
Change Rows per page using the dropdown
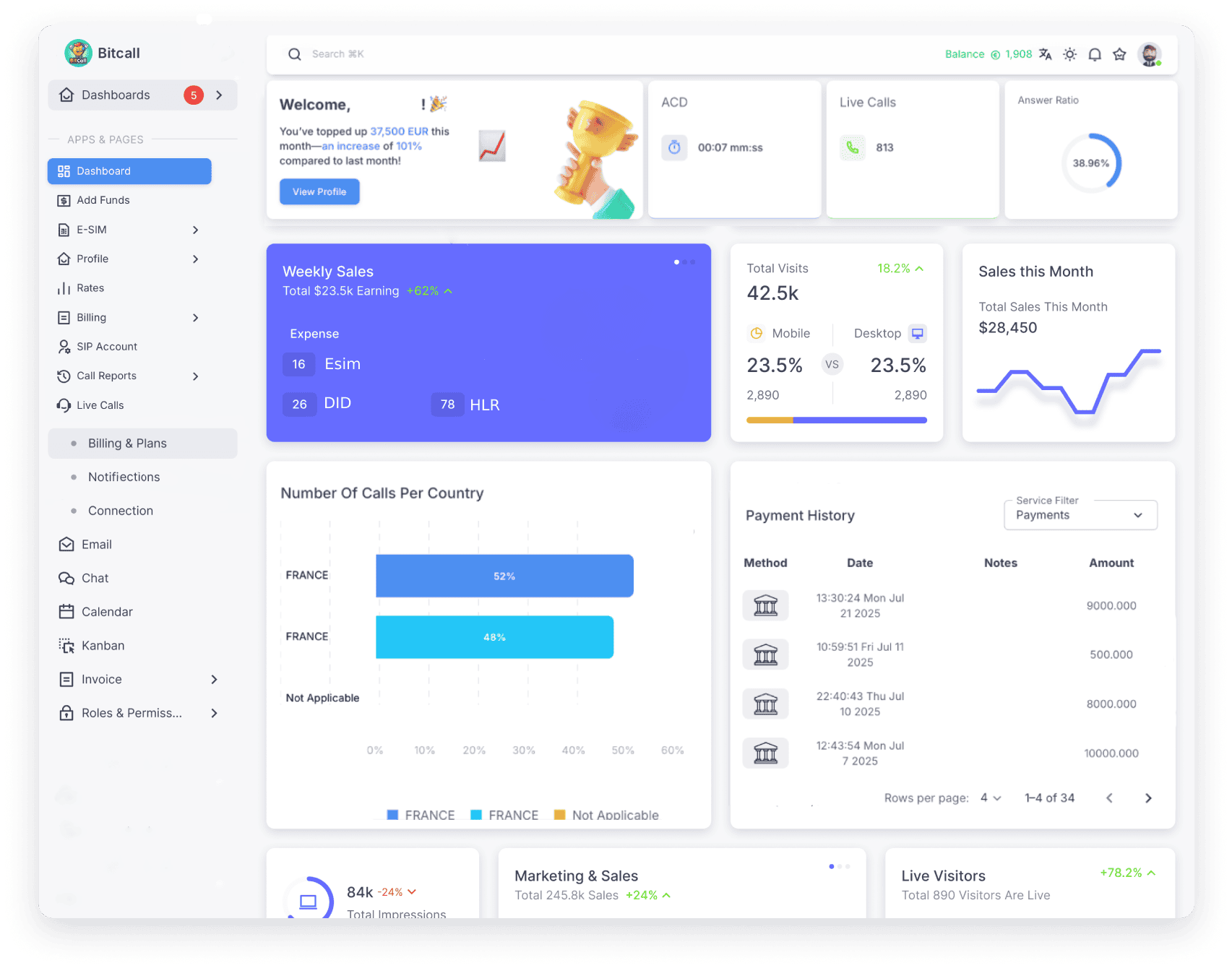point(991,798)
